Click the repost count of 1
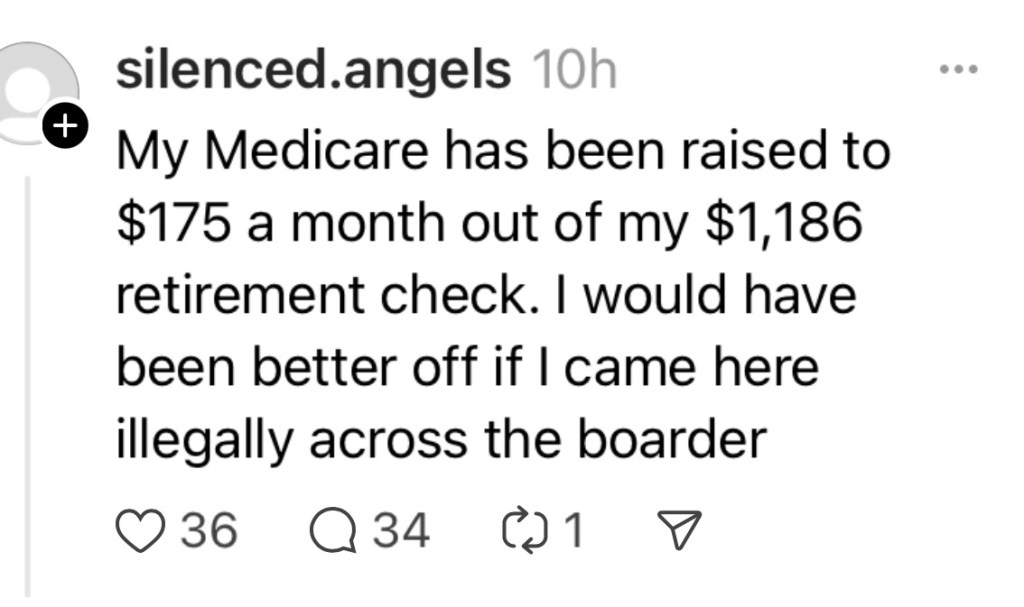Screen dimensions: 1024x607 (x=572, y=531)
